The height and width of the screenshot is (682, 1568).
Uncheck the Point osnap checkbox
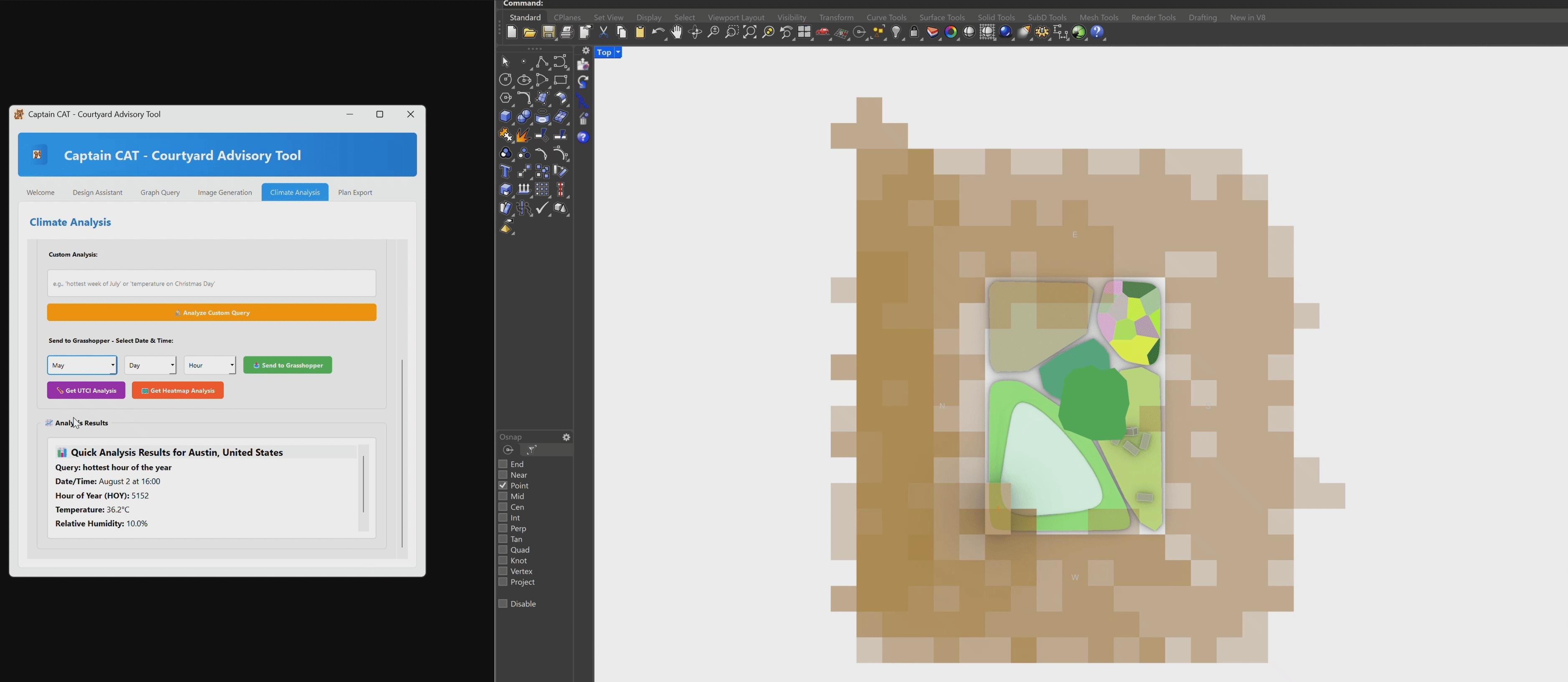(x=503, y=485)
